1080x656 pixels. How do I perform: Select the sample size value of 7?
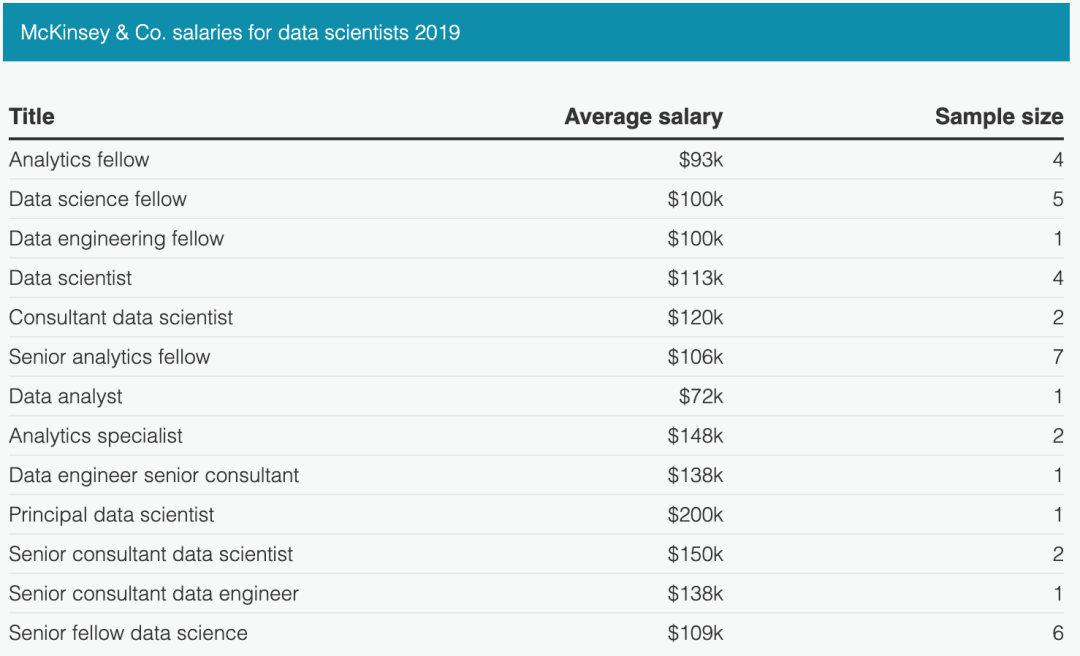tap(1057, 357)
